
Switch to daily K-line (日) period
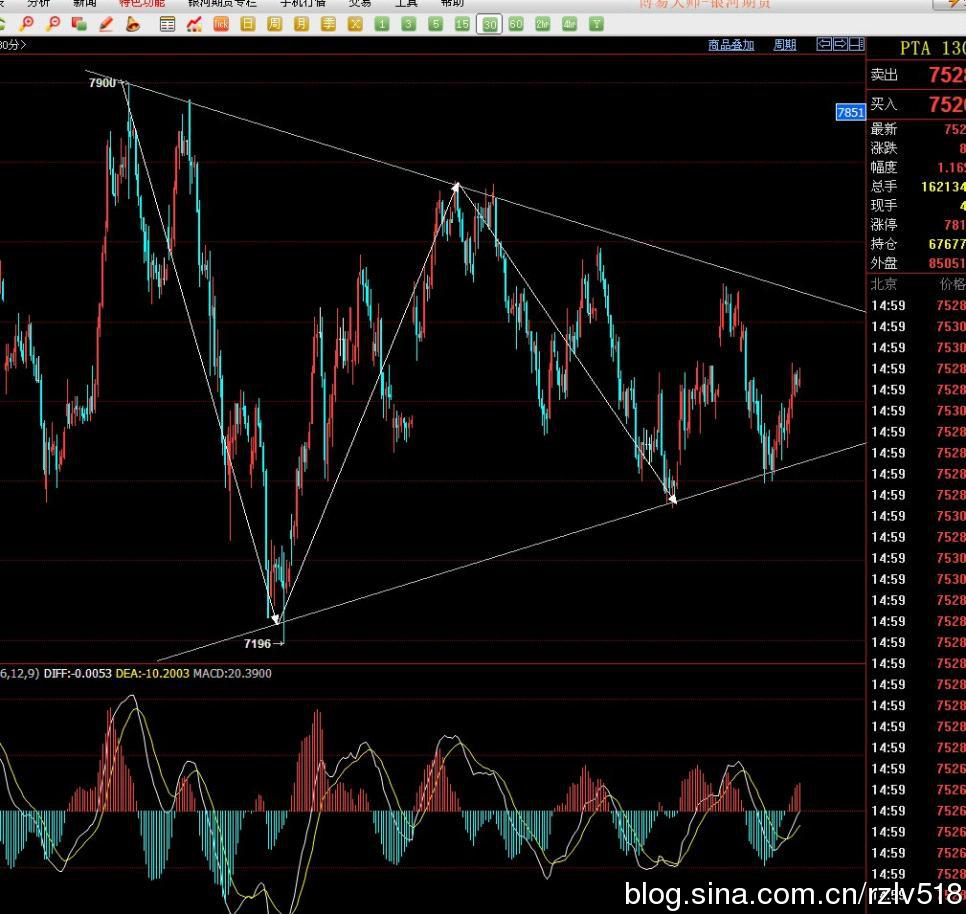[247, 24]
